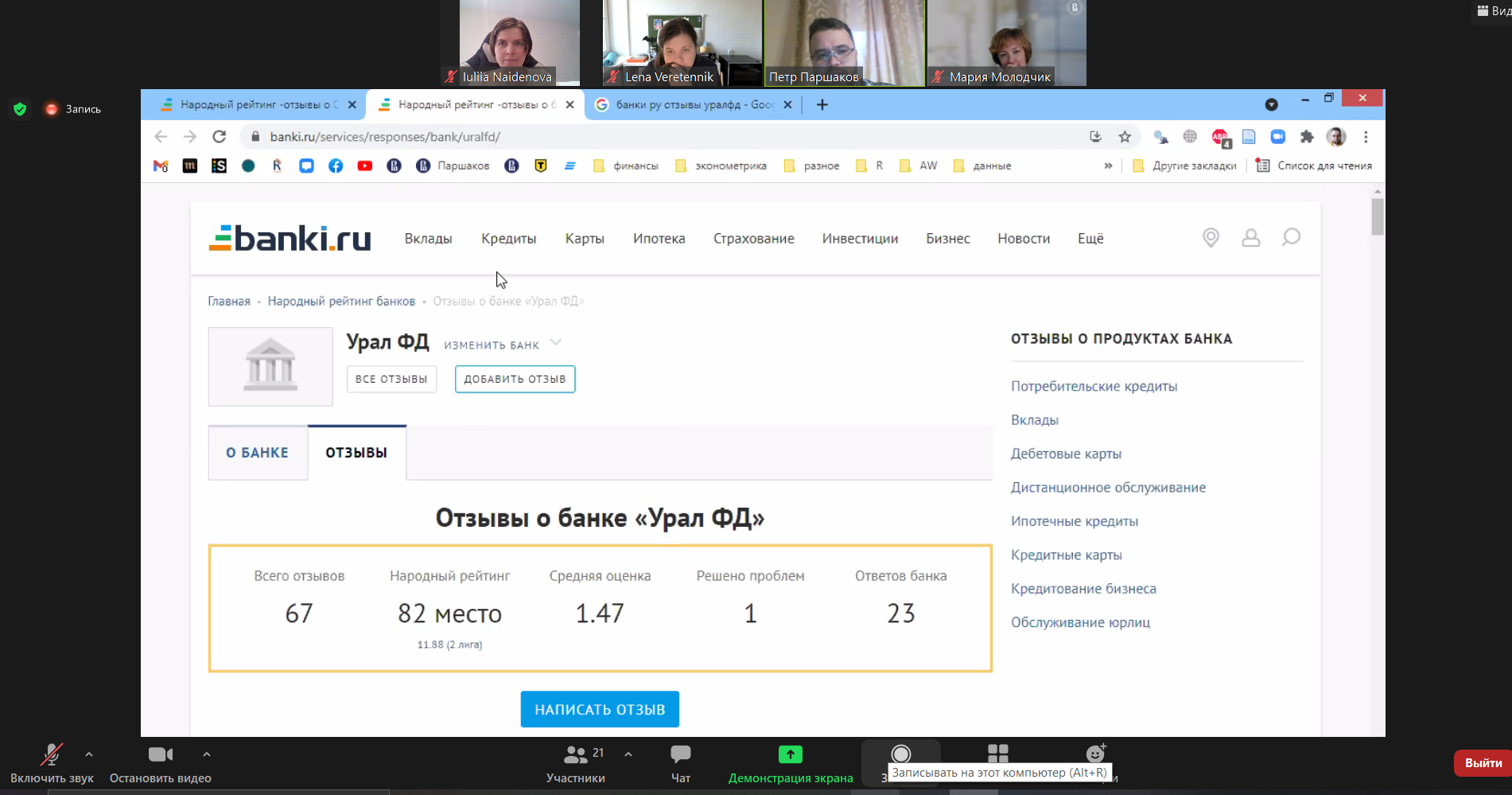1512x795 pixels.
Task: Close the Google search tab
Action: [x=787, y=104]
